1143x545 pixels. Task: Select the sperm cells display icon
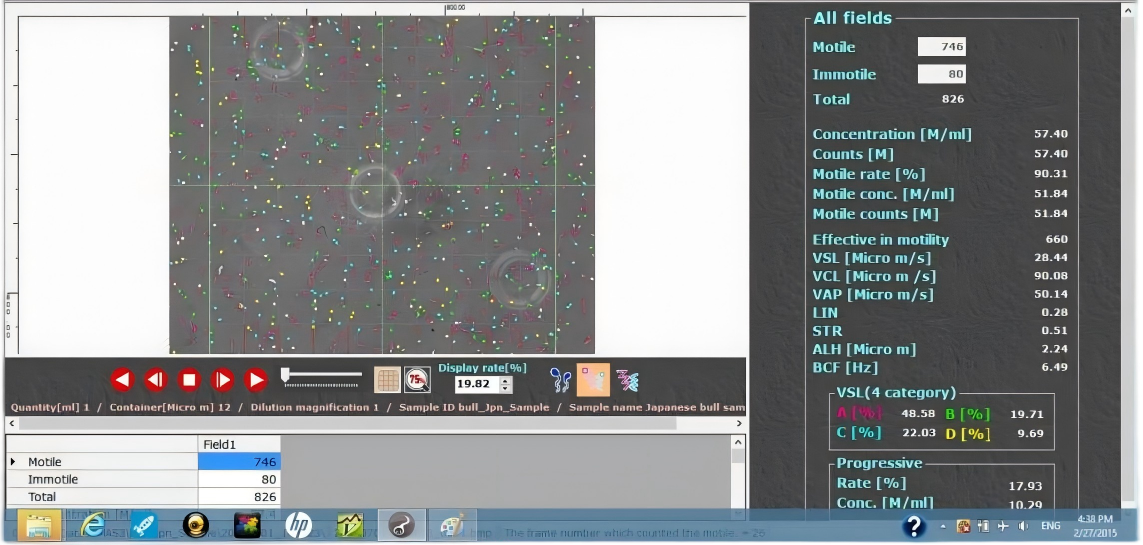(560, 380)
